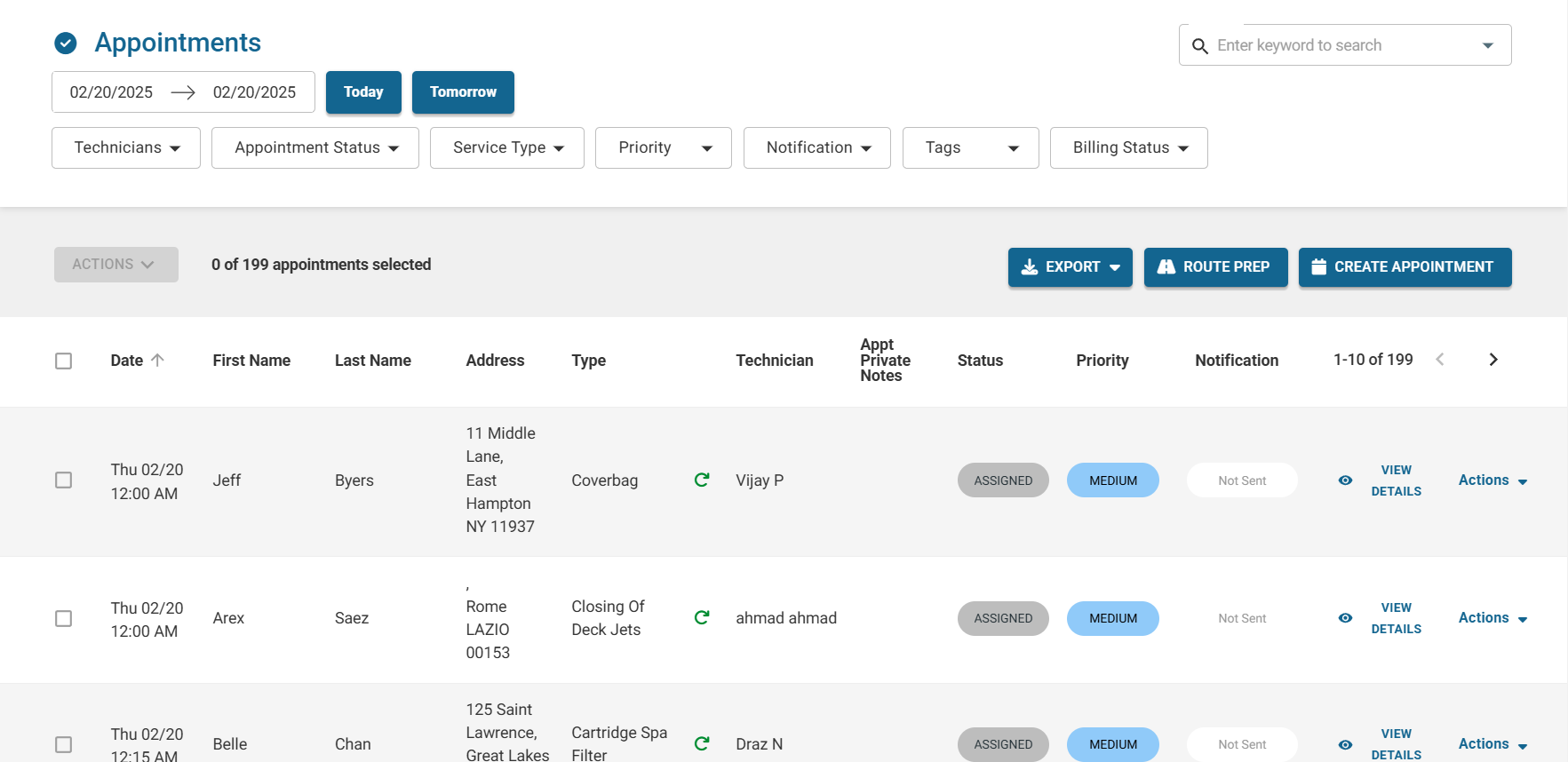Click the Medium priority badge for Jeff Byers
1568x762 pixels.
(1112, 480)
